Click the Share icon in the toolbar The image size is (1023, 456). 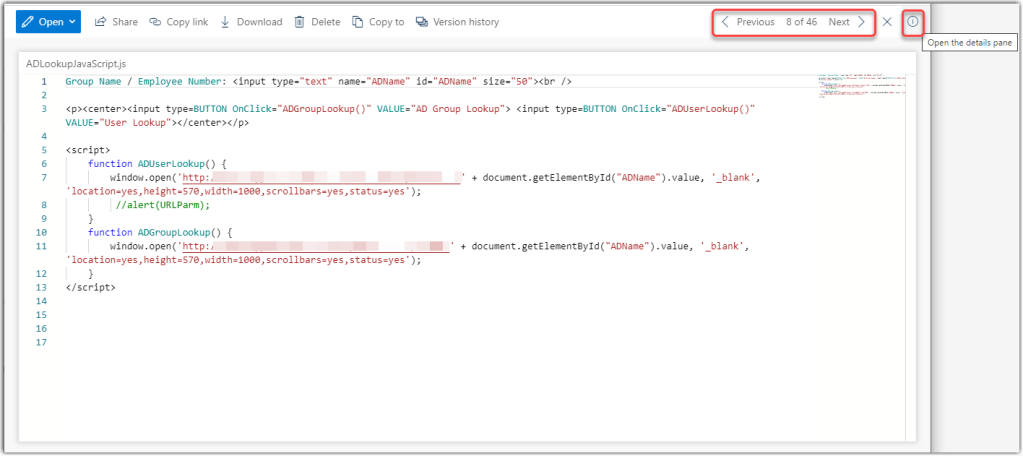pos(101,22)
